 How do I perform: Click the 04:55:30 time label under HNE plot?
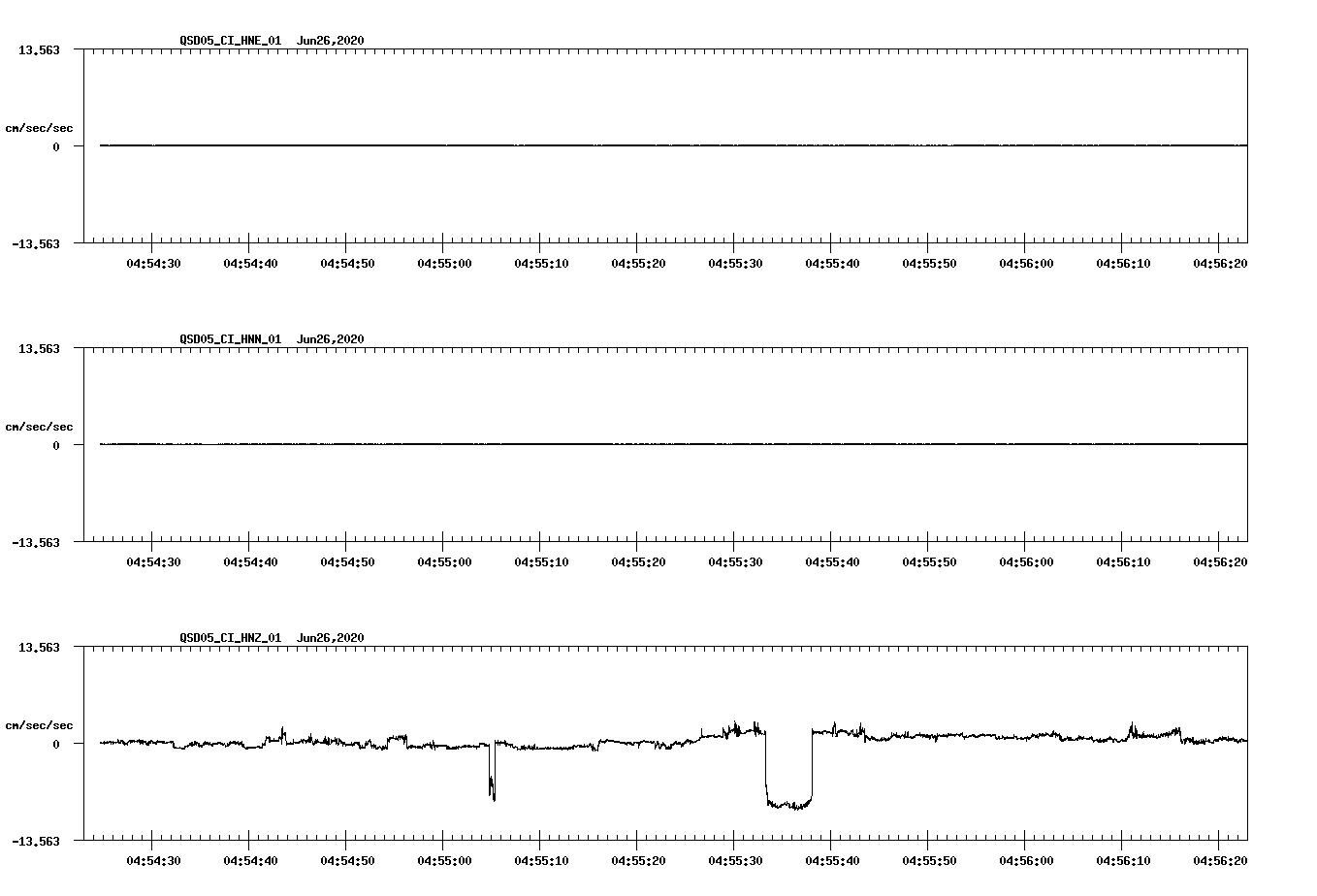(x=735, y=264)
